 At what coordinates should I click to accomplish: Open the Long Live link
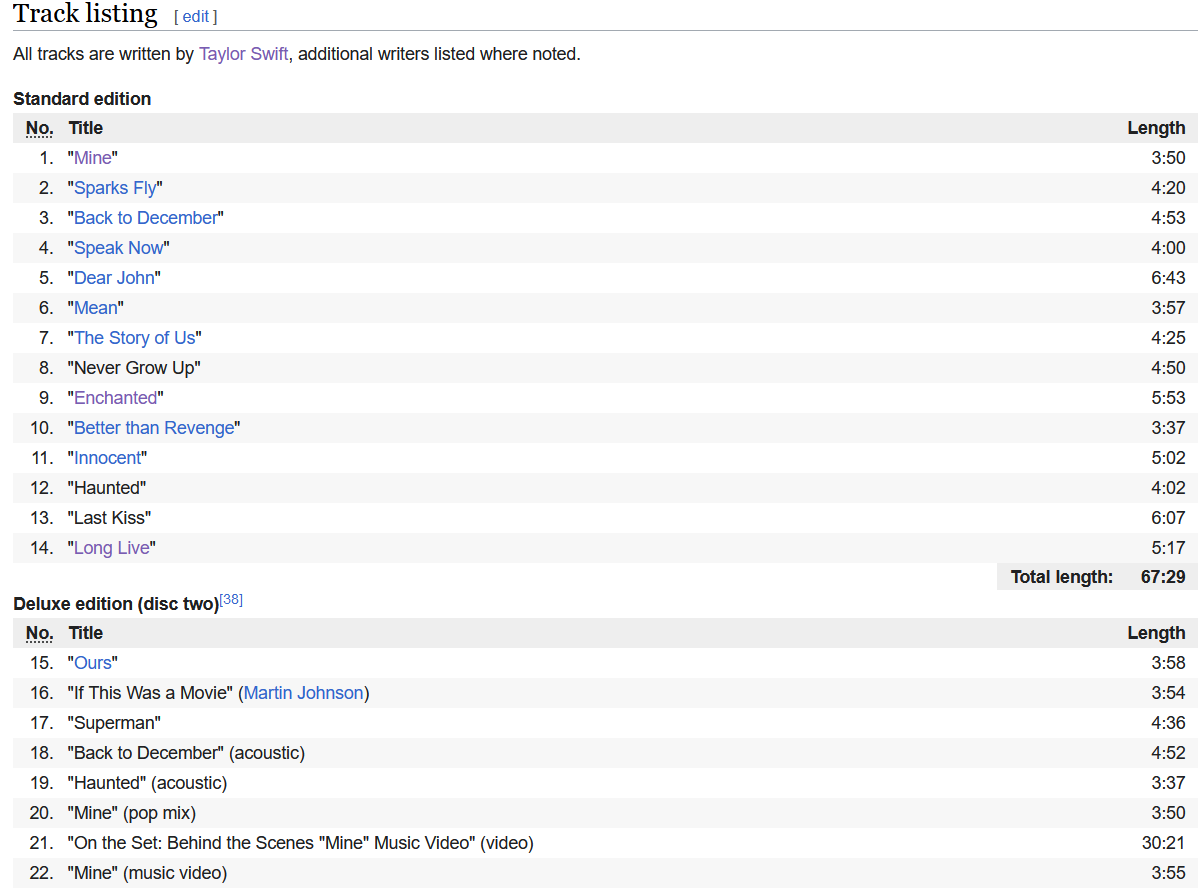pyautogui.click(x=112, y=548)
